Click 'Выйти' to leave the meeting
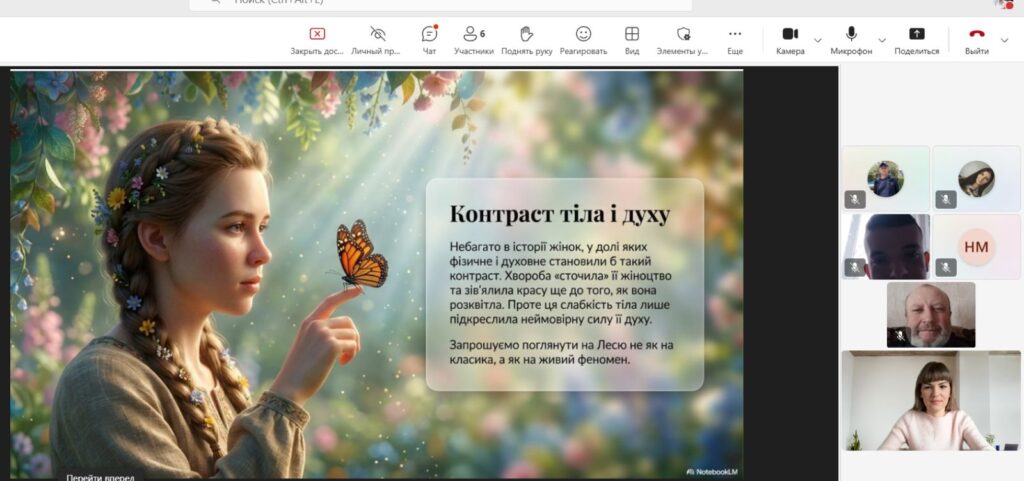Screen dimensions: 1024x481 [976, 35]
